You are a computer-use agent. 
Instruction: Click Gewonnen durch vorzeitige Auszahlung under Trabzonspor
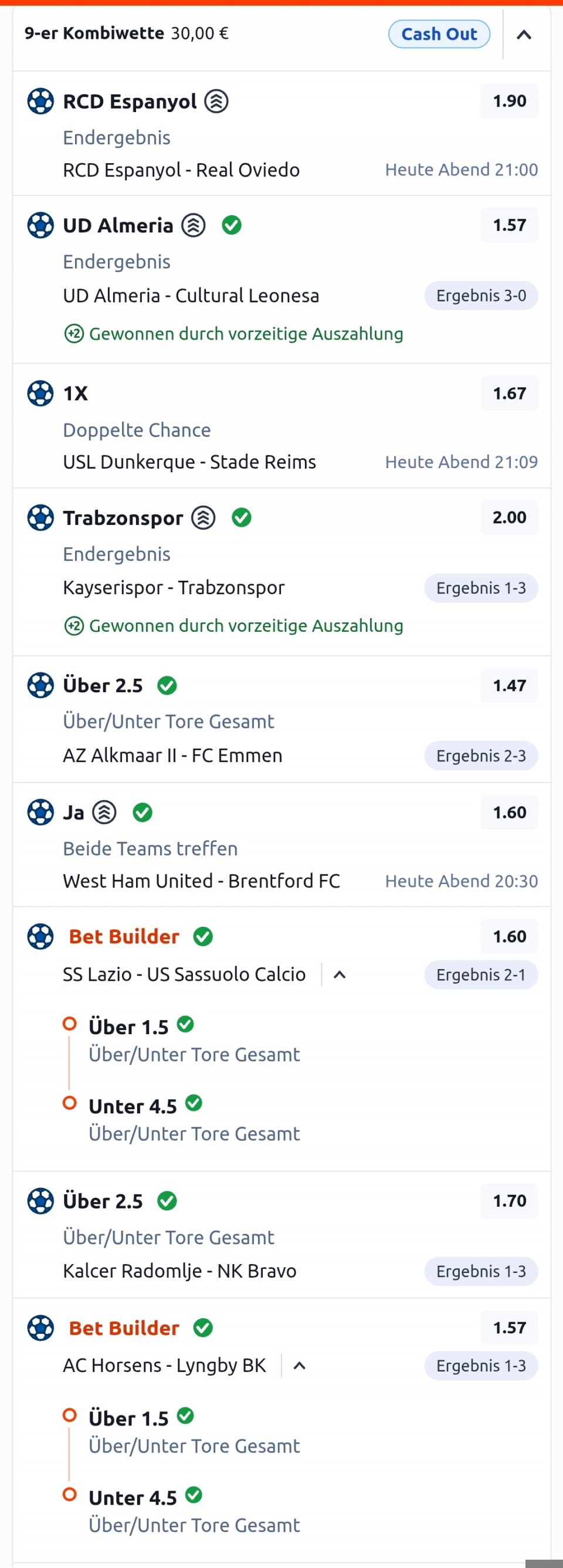(x=246, y=626)
